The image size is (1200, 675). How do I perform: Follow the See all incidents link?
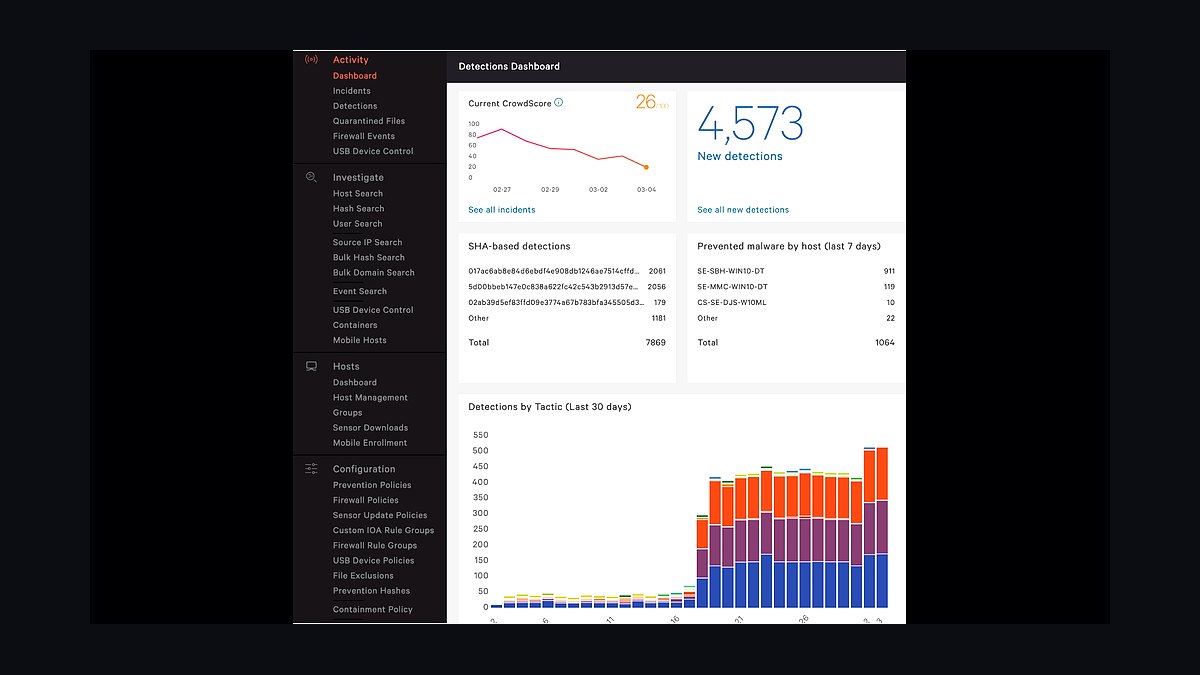pyautogui.click(x=502, y=210)
